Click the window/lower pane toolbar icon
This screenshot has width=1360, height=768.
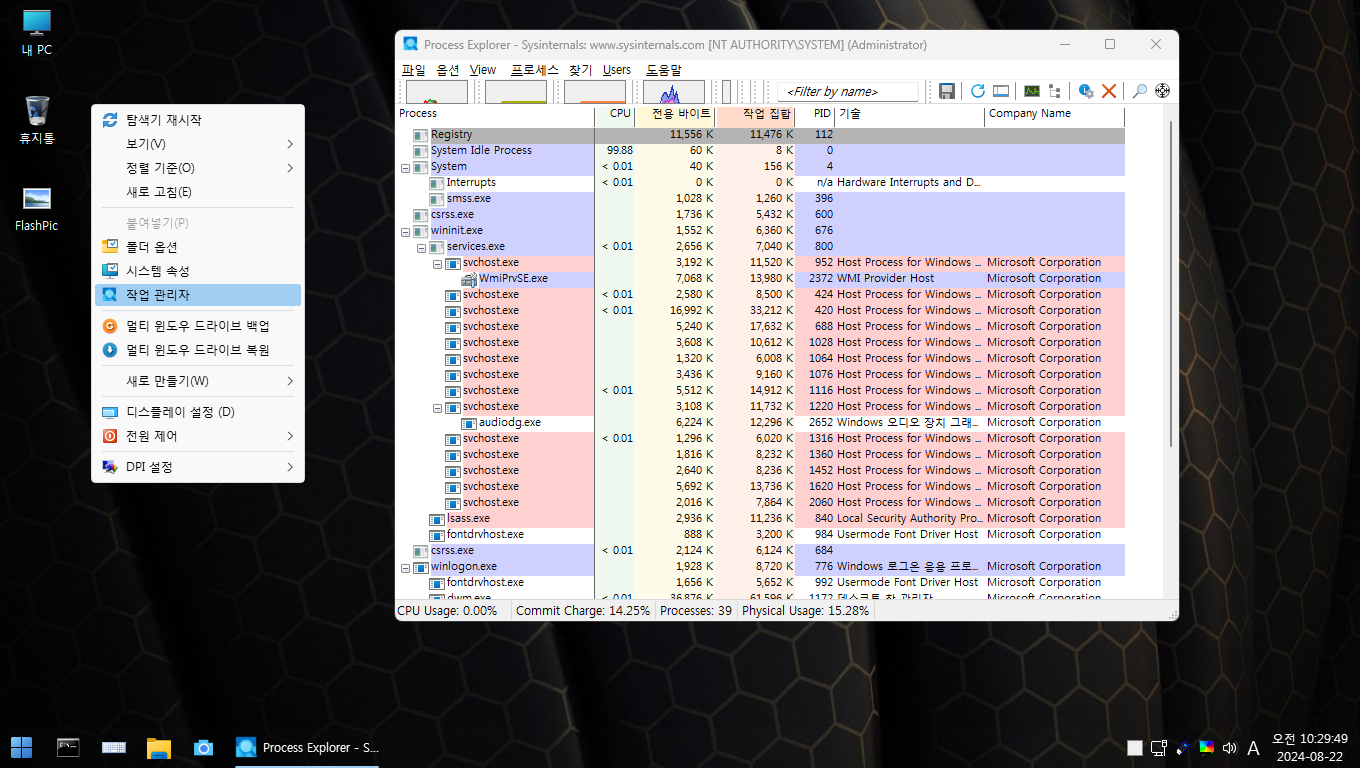(x=1001, y=91)
